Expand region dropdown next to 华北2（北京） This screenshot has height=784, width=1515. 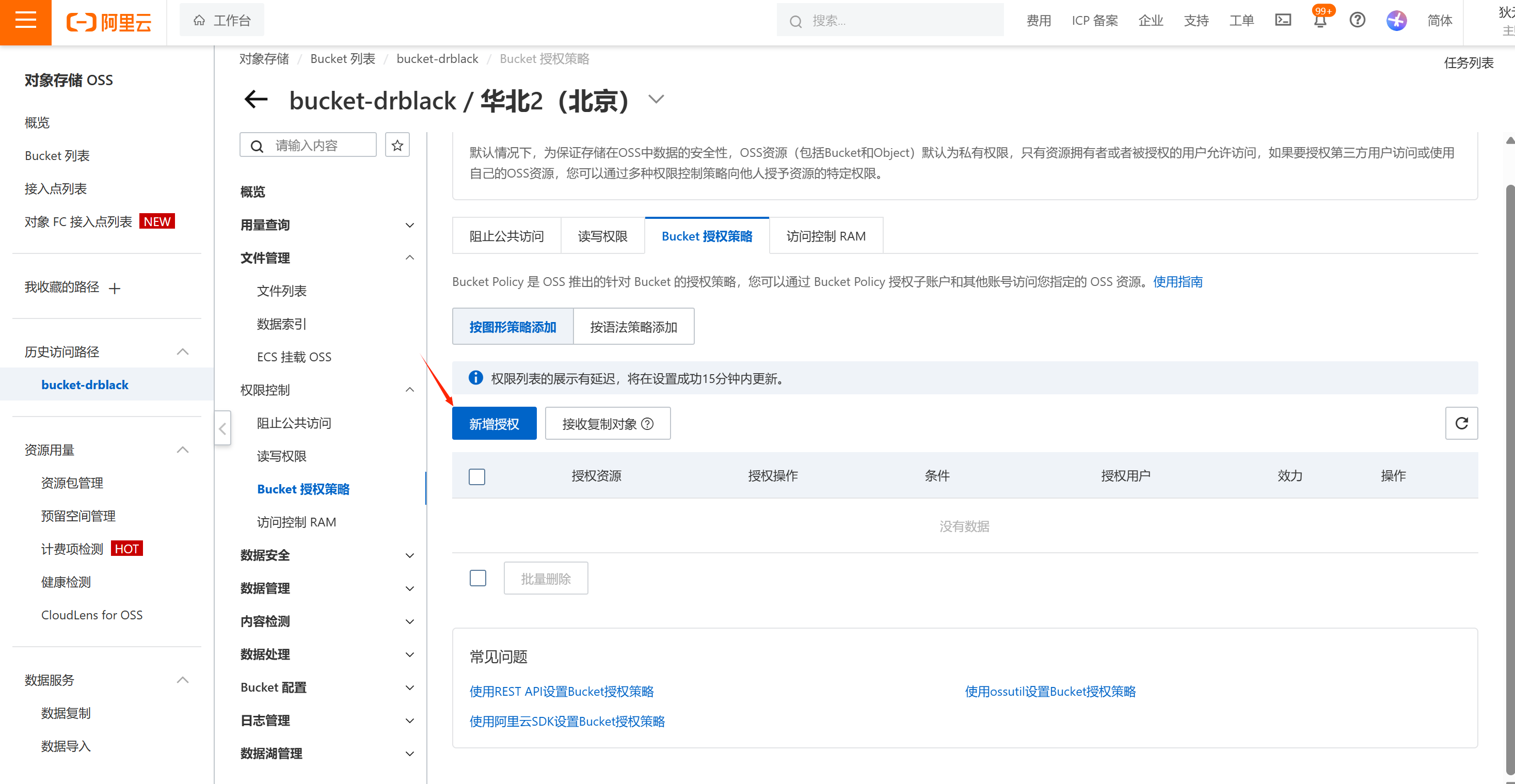[656, 100]
